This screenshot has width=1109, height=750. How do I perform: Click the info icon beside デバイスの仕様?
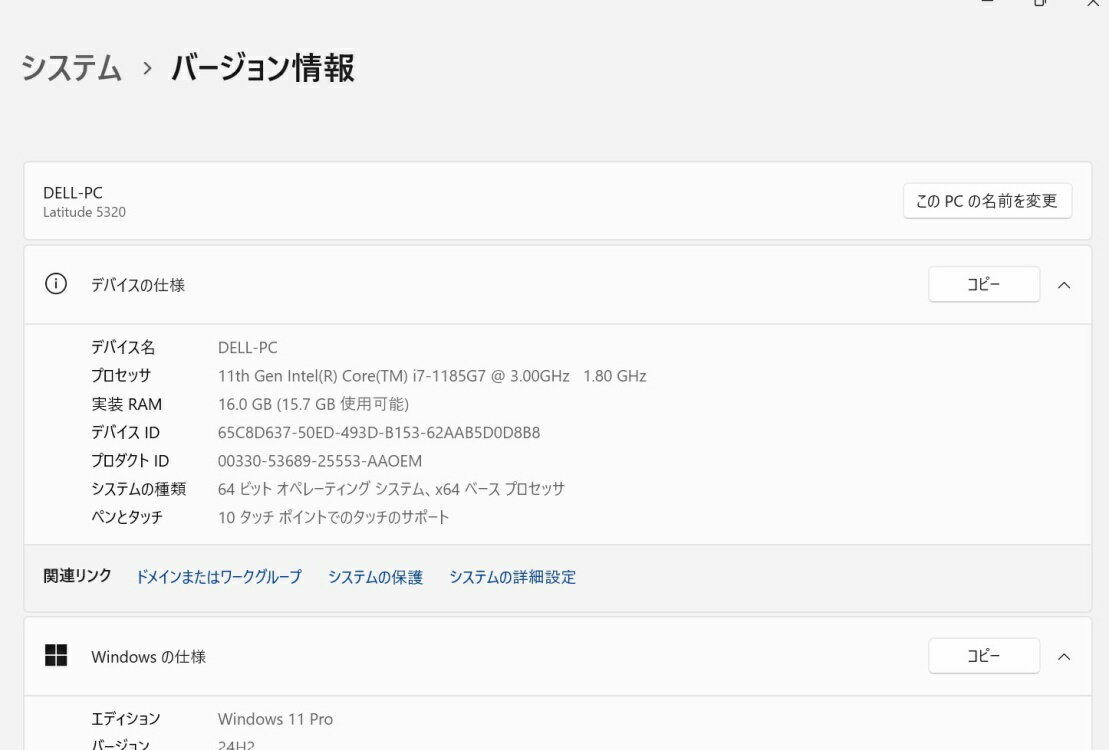[x=56, y=284]
